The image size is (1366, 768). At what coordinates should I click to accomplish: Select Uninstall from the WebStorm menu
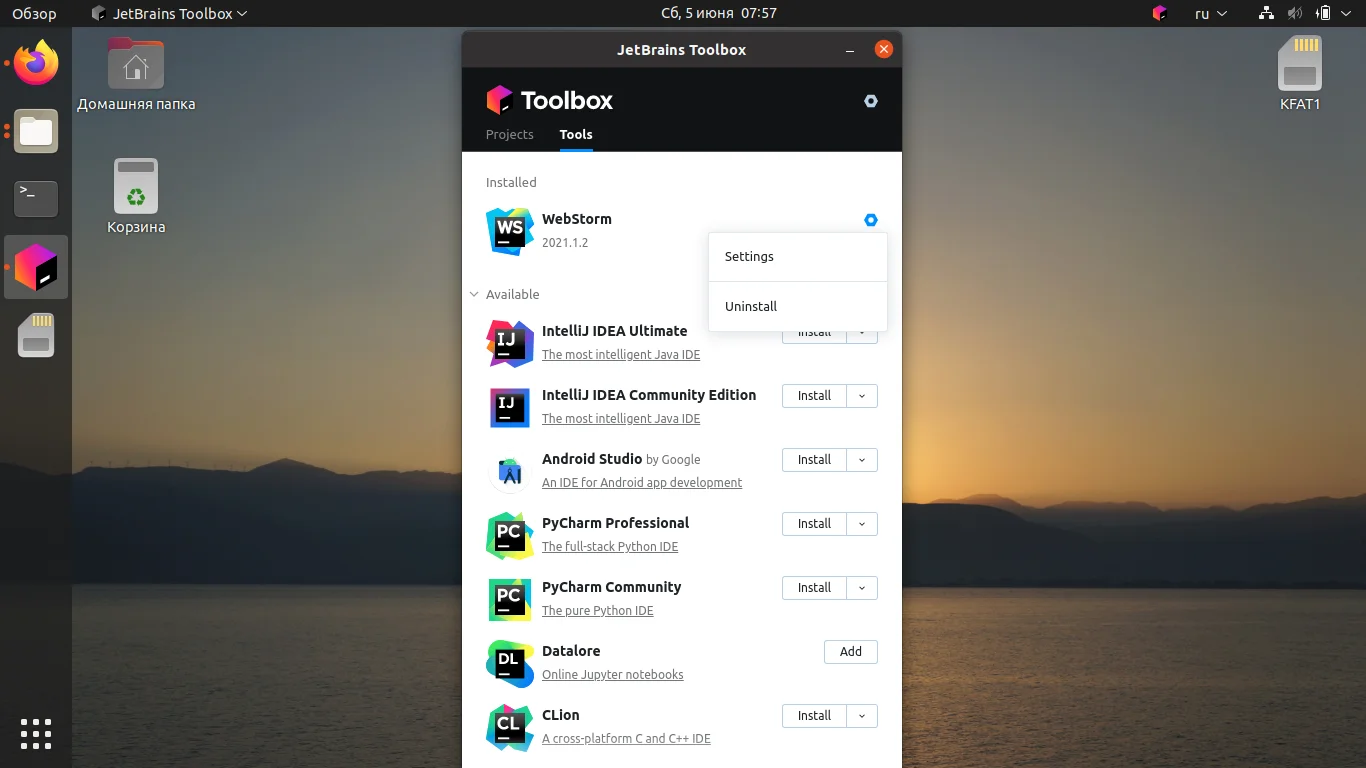[750, 306]
